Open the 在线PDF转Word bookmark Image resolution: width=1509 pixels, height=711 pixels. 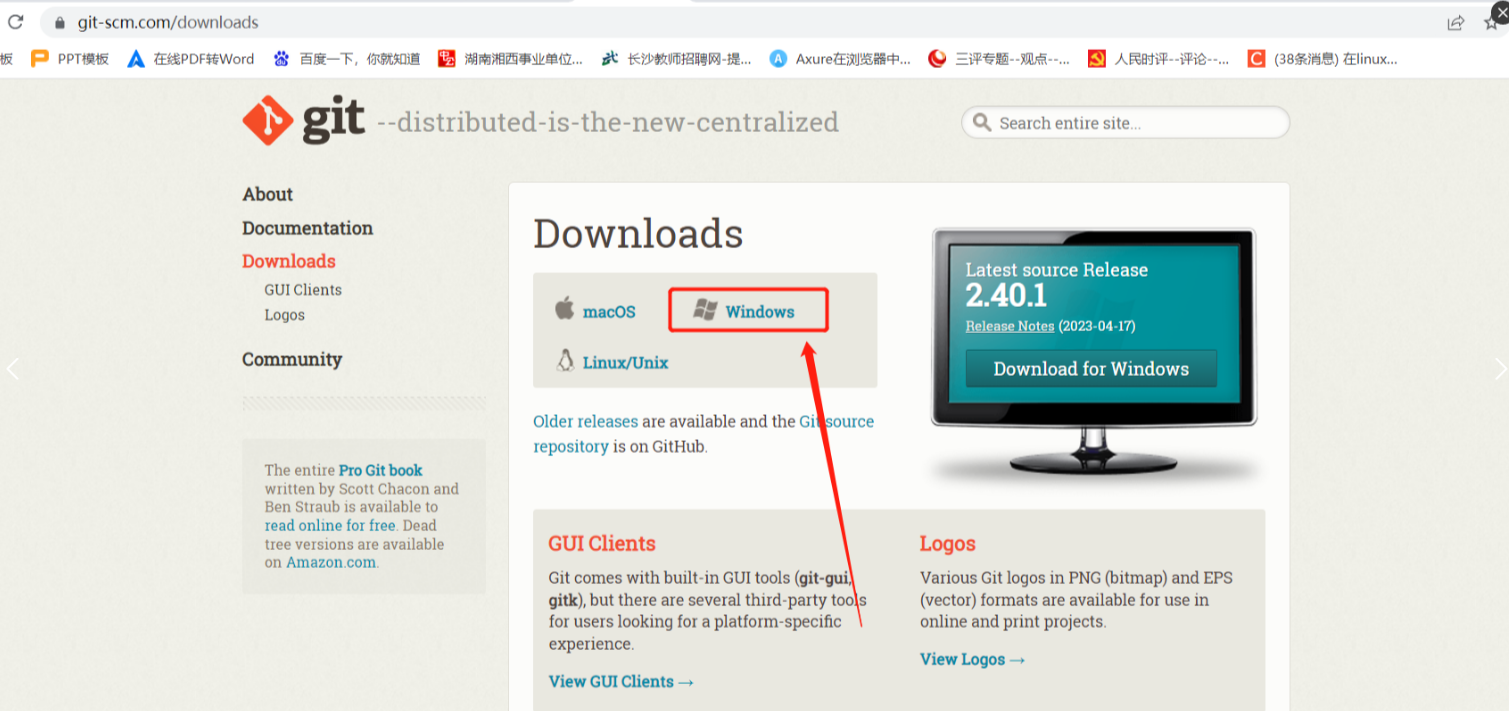[191, 59]
